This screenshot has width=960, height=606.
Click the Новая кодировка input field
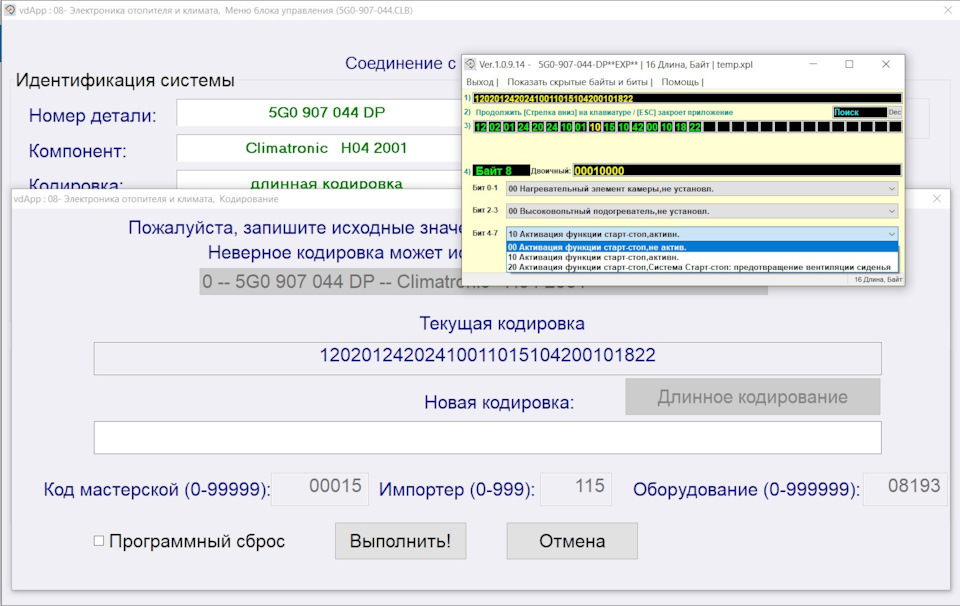coord(487,438)
